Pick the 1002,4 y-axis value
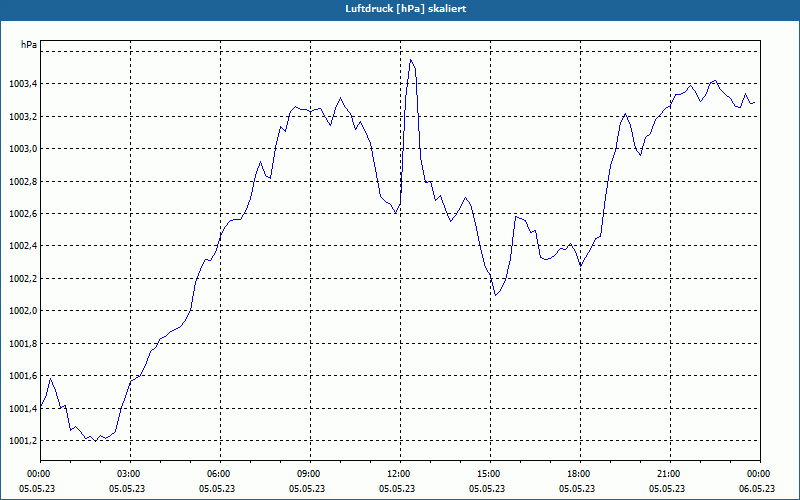Screen dimensions: 800x500 point(23,246)
